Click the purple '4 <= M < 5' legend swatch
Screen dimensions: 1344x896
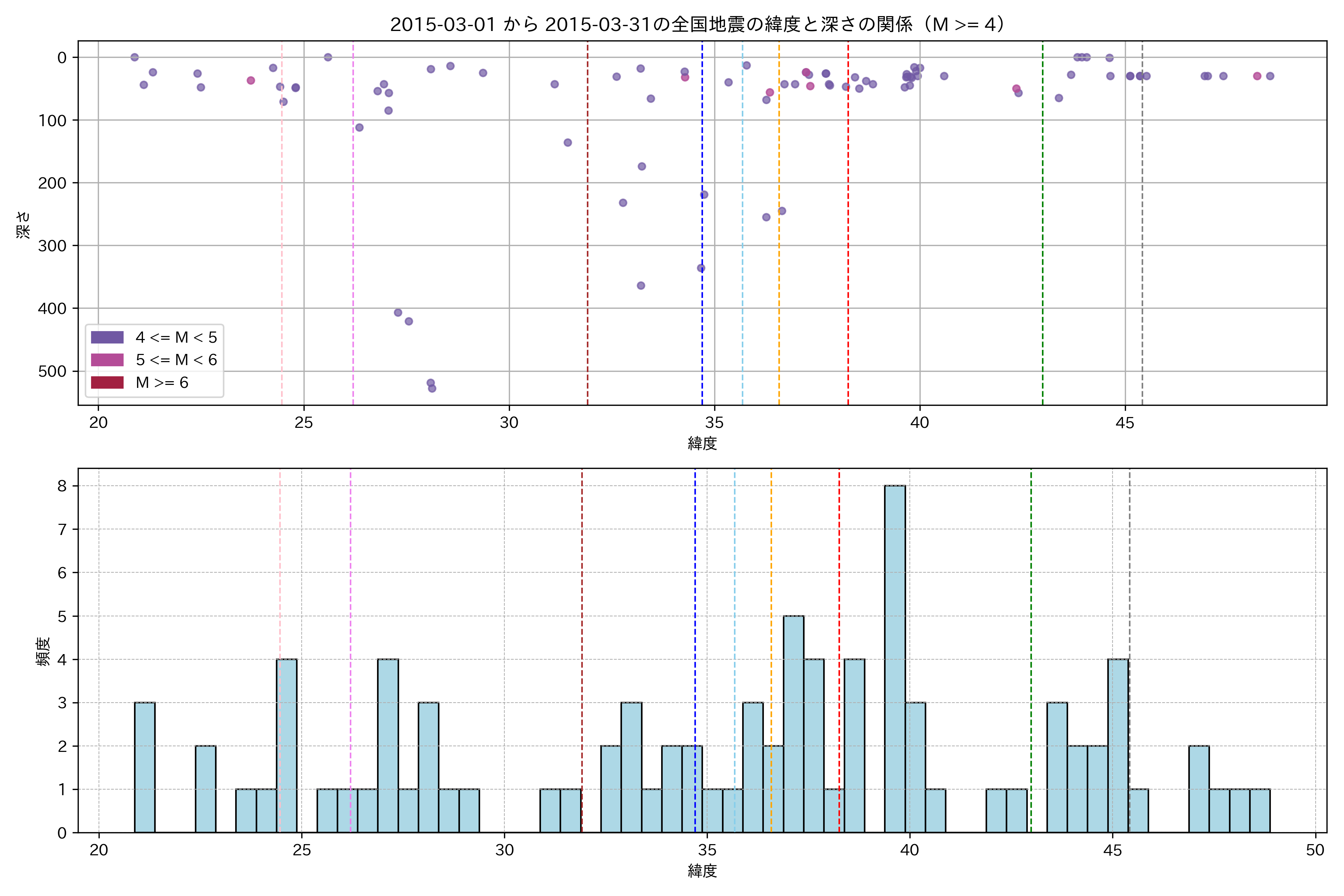coord(107,337)
